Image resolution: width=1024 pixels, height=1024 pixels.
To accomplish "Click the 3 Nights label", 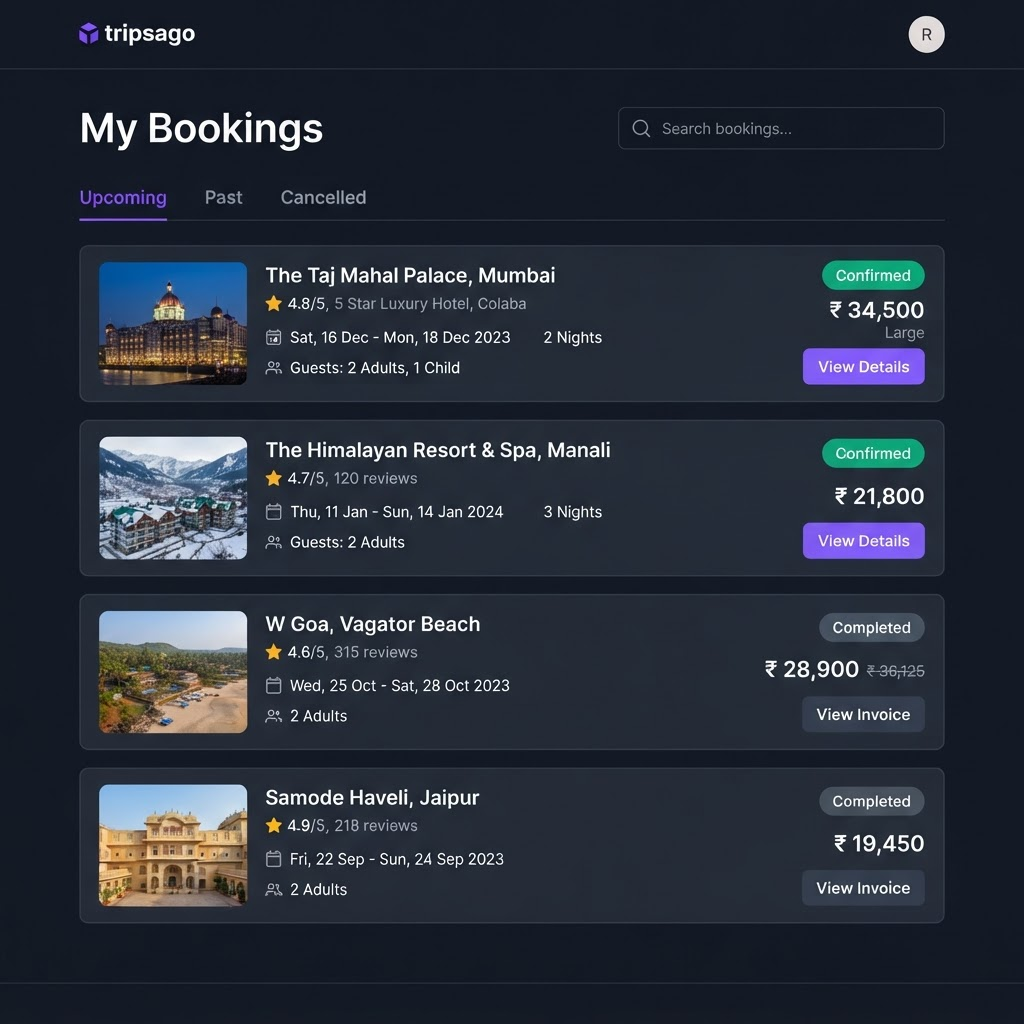I will (x=573, y=512).
